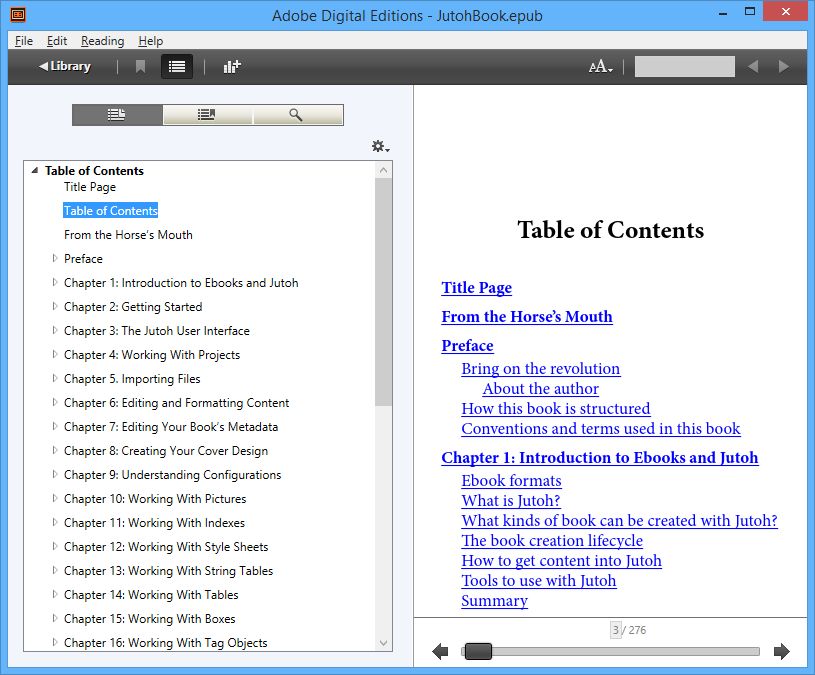This screenshot has width=815, height=675.
Task: Click the bookmark icon in toolbar
Action: click(140, 67)
